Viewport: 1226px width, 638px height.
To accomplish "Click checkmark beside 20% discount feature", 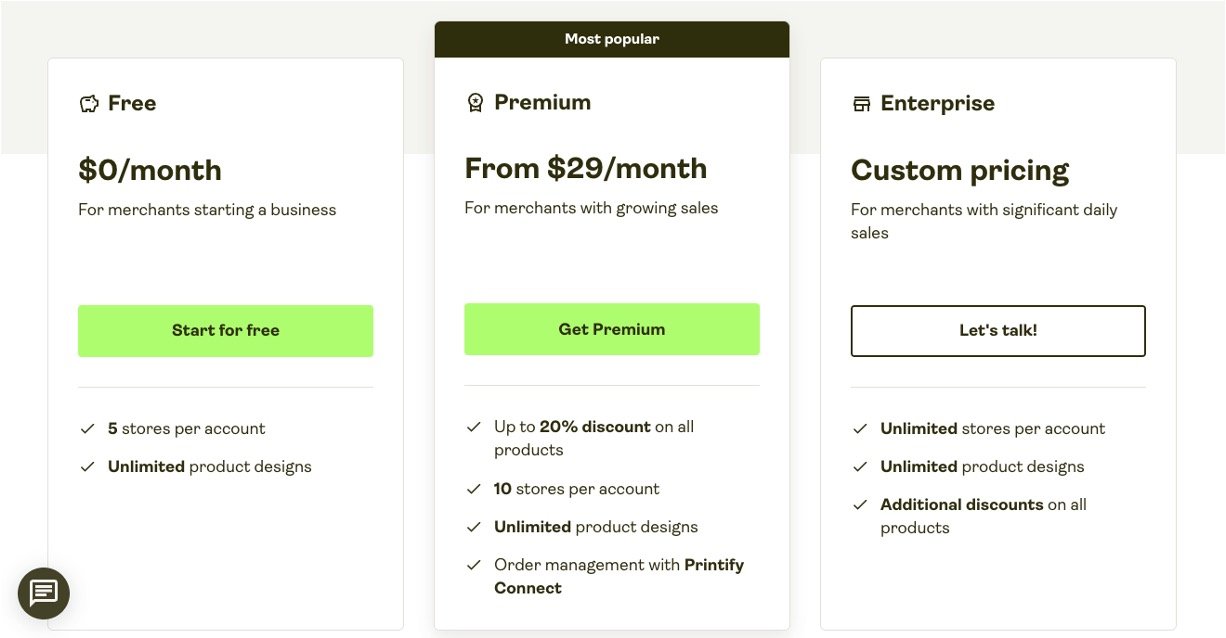I will pyautogui.click(x=474, y=427).
